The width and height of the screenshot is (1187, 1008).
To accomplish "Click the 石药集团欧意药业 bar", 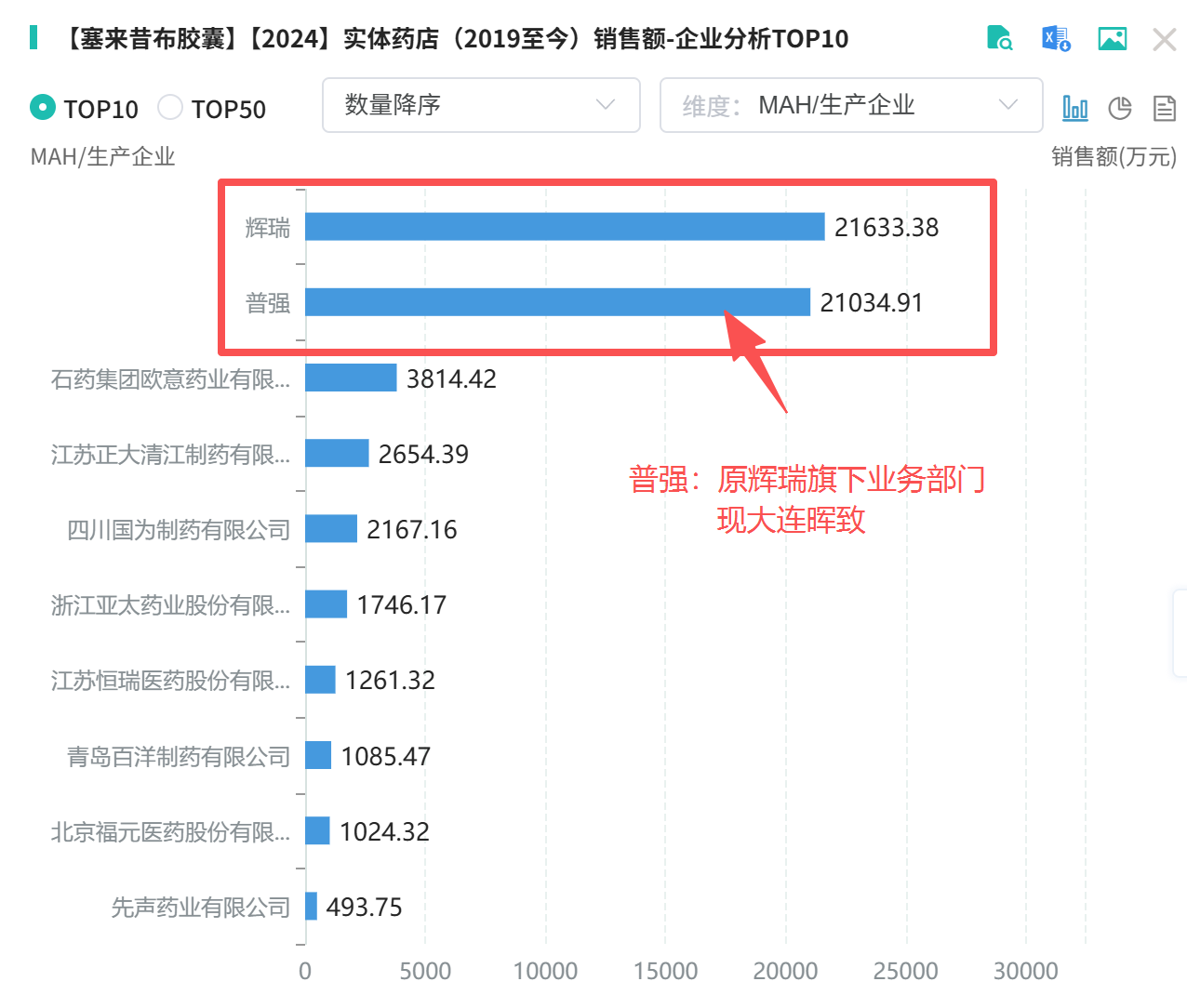I will 351,378.
